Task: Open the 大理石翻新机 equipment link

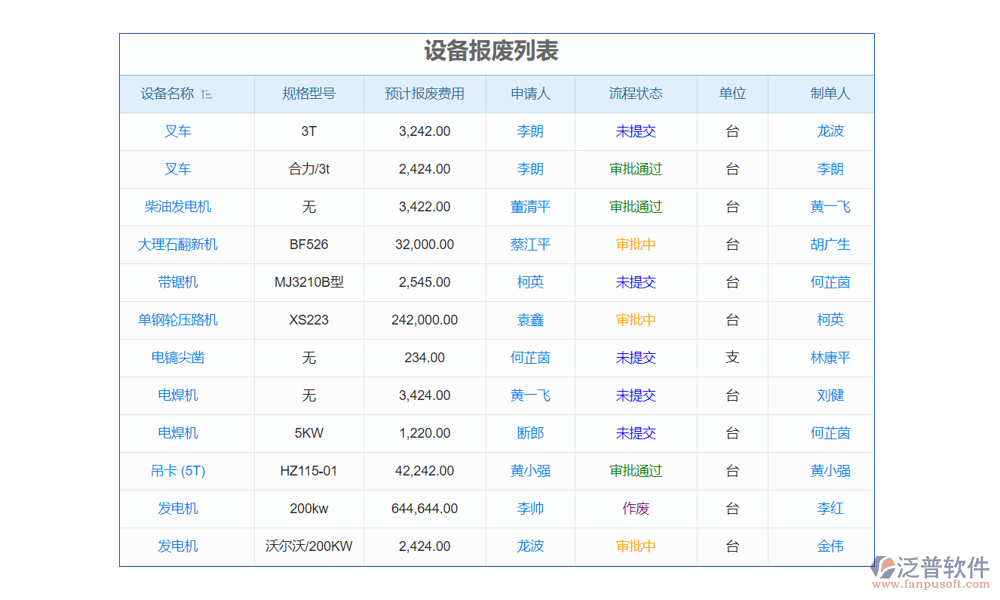Action: (x=178, y=244)
